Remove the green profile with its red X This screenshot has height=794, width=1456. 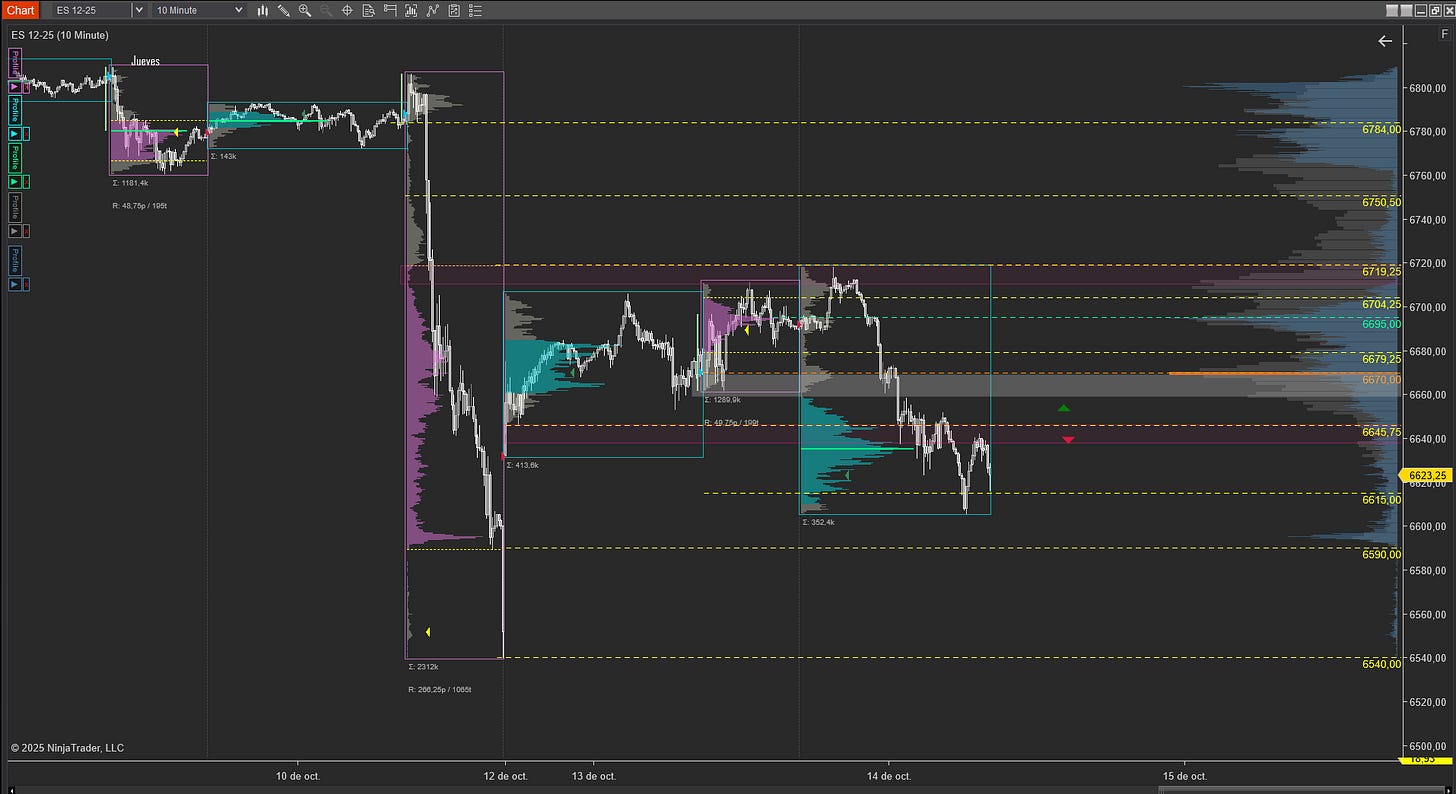(26, 182)
